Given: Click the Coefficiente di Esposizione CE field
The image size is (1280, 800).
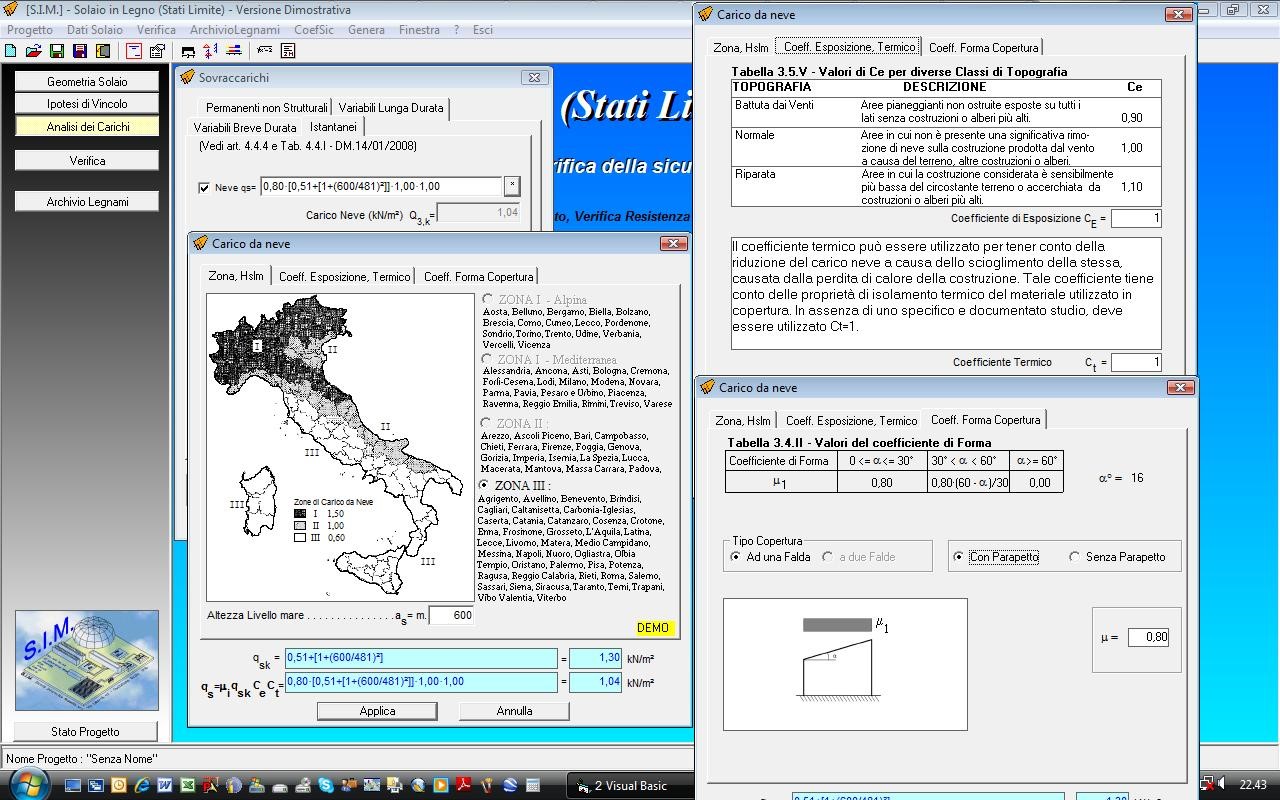Looking at the screenshot, I should click(x=1136, y=218).
